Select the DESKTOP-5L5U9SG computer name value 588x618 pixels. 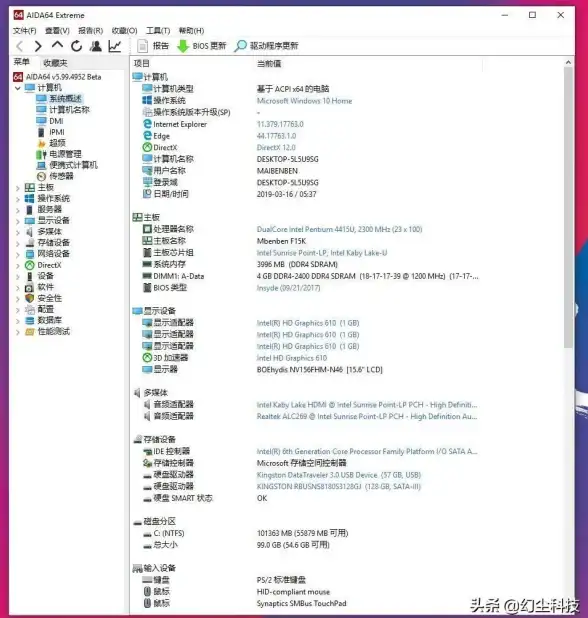pos(287,159)
